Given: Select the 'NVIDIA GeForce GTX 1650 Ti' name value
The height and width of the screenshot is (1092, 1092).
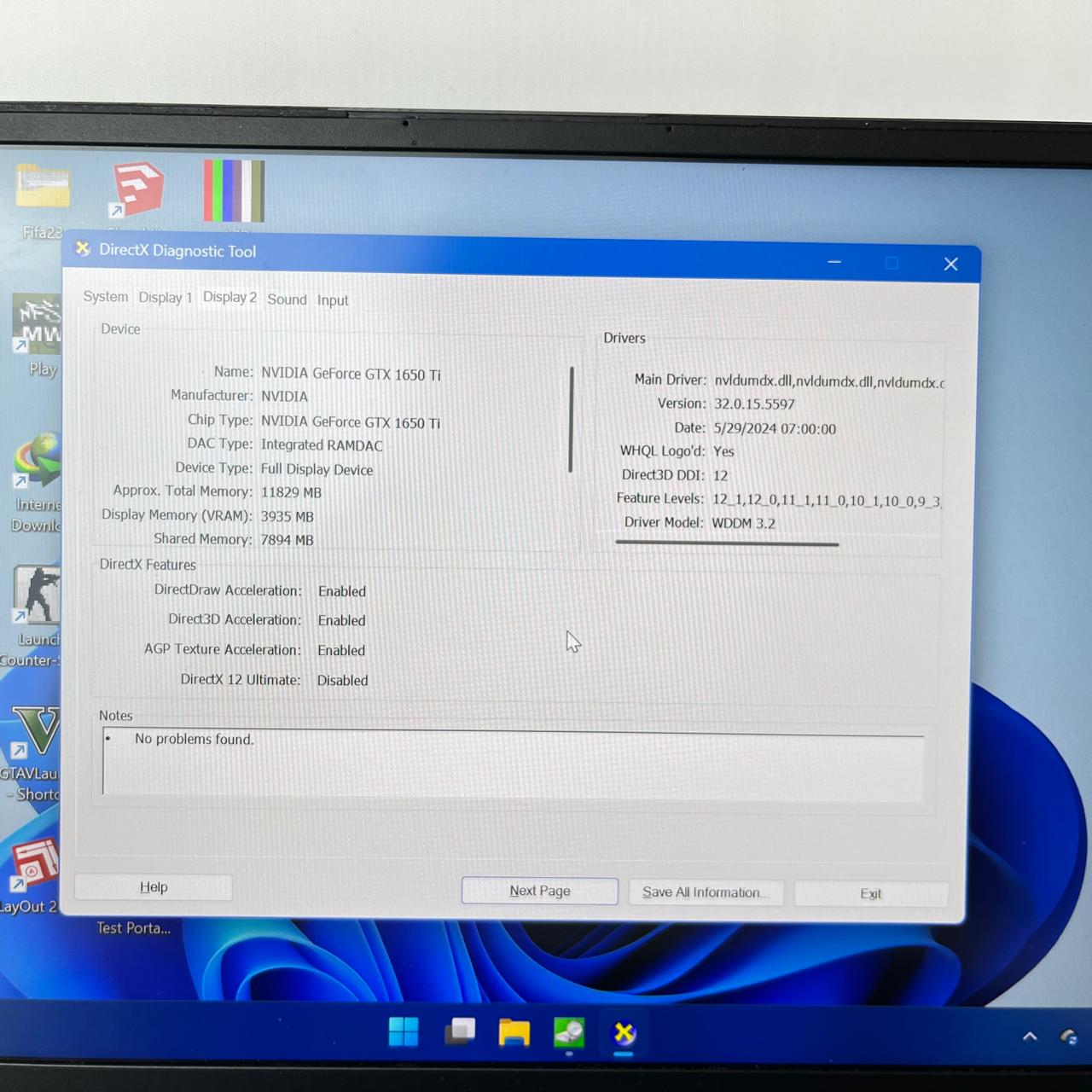Looking at the screenshot, I should pyautogui.click(x=351, y=374).
